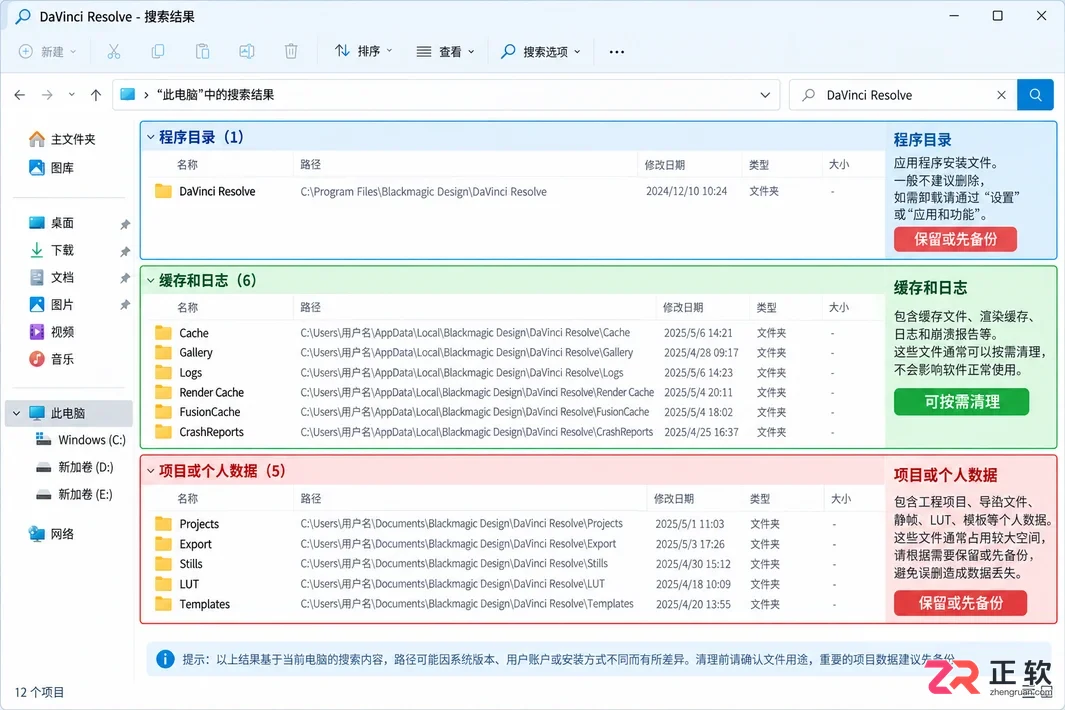Click the delete trash can icon
This screenshot has width=1065, height=710.
click(291, 52)
